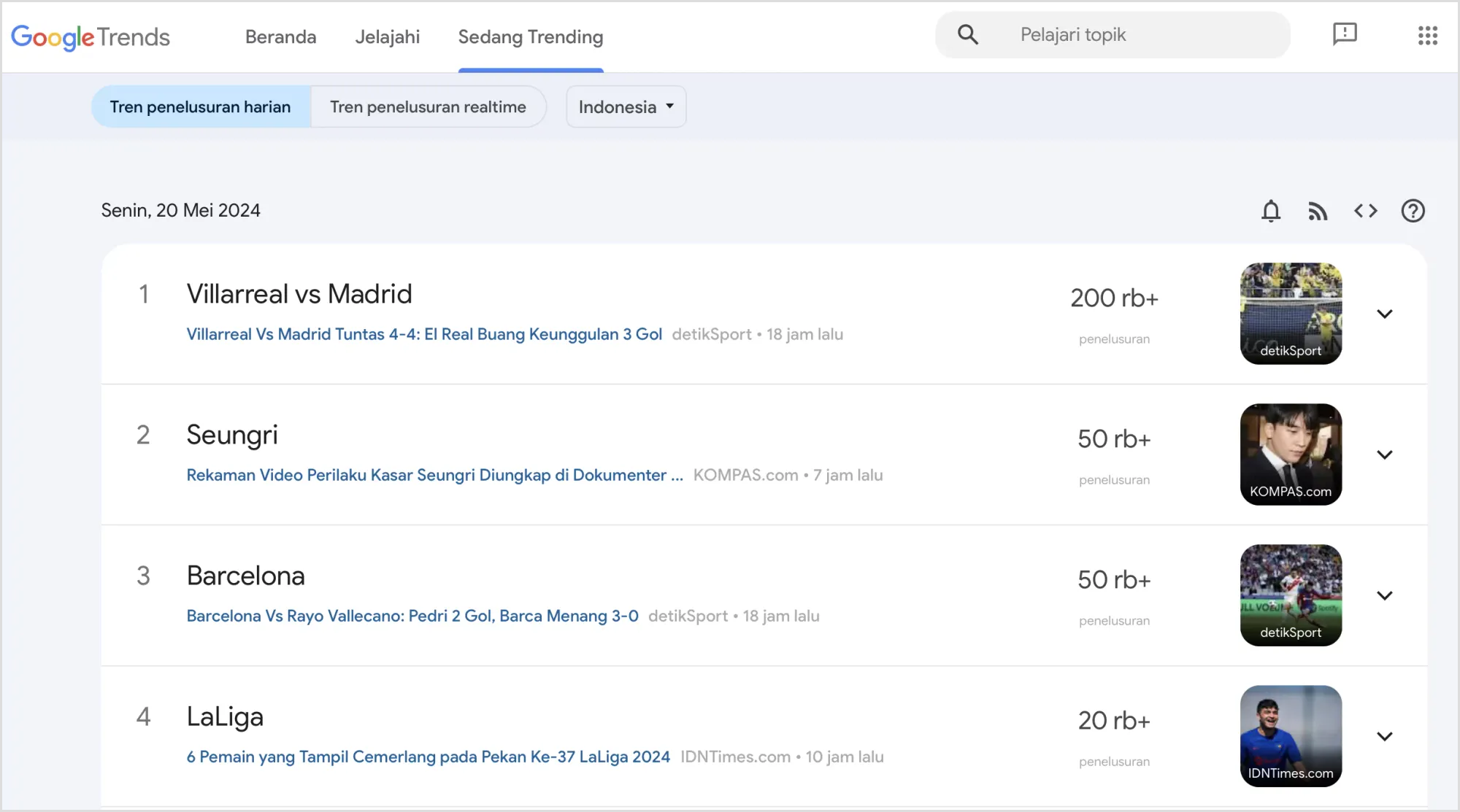This screenshot has height=812, width=1460.
Task: Go to the Beranda tab
Action: tap(281, 36)
